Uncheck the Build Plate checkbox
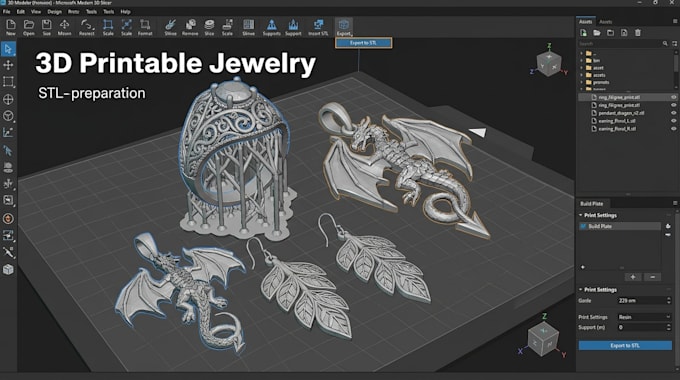The image size is (680, 380). (583, 226)
